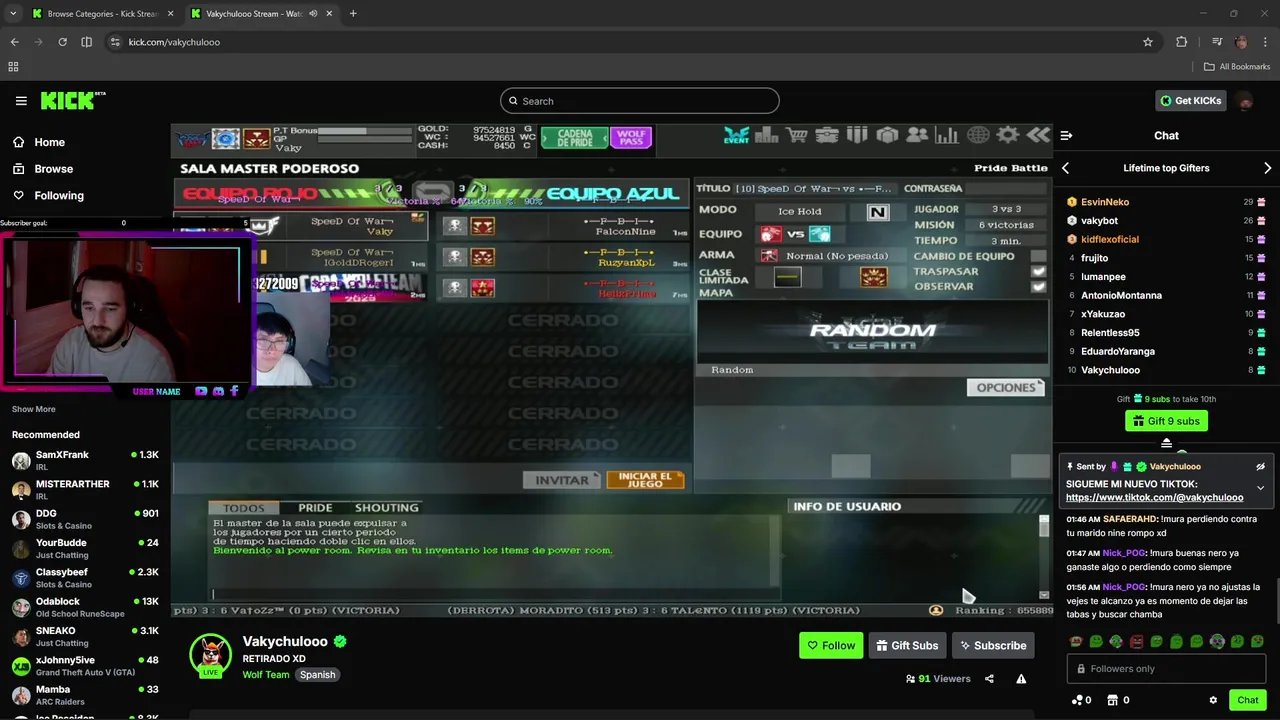Open the MODO Ice Hold selector
Screen dimensions: 1280x720
(x=800, y=212)
